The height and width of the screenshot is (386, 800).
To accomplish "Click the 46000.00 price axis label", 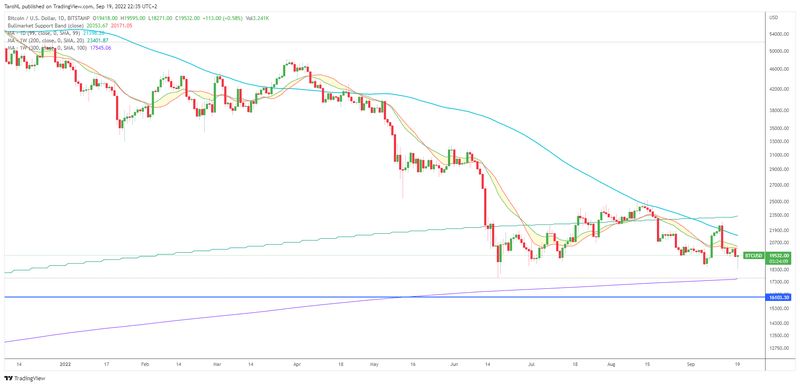I will (779, 69).
